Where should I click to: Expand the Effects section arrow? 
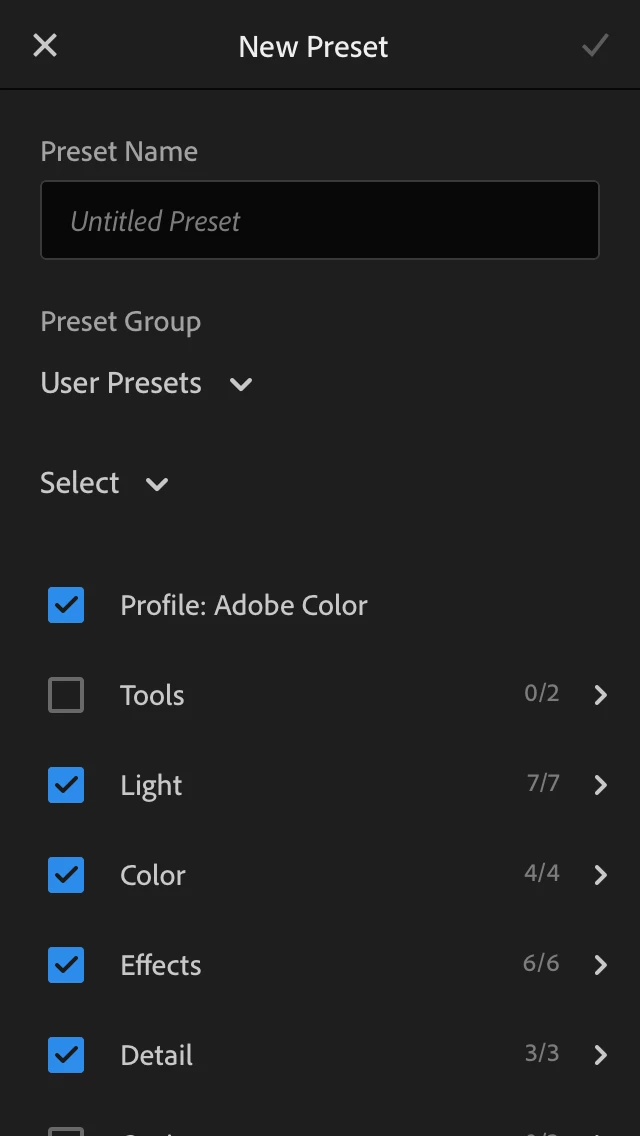(x=600, y=965)
